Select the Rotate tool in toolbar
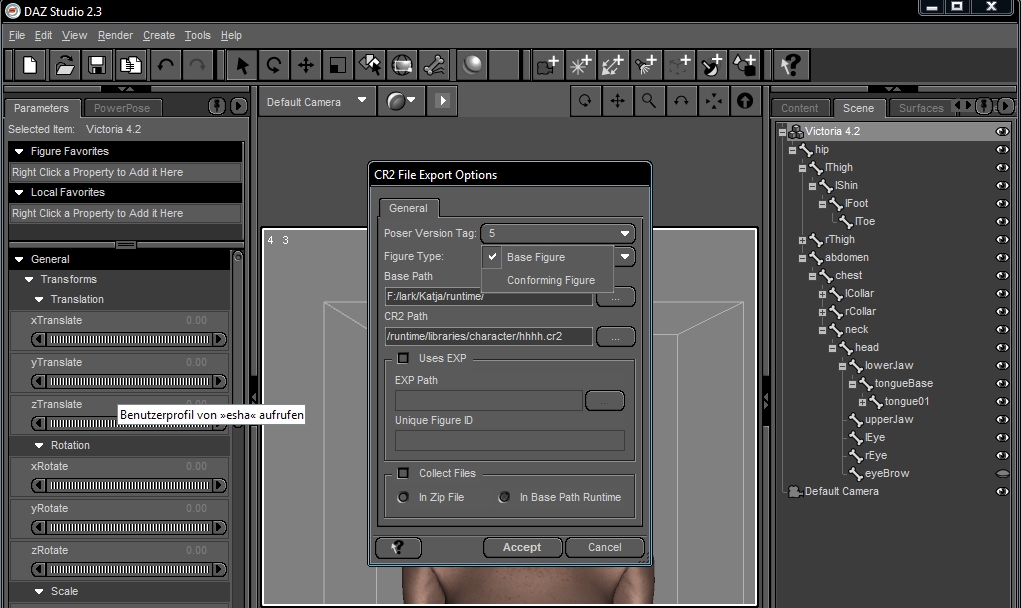This screenshot has width=1021, height=608. click(x=273, y=65)
